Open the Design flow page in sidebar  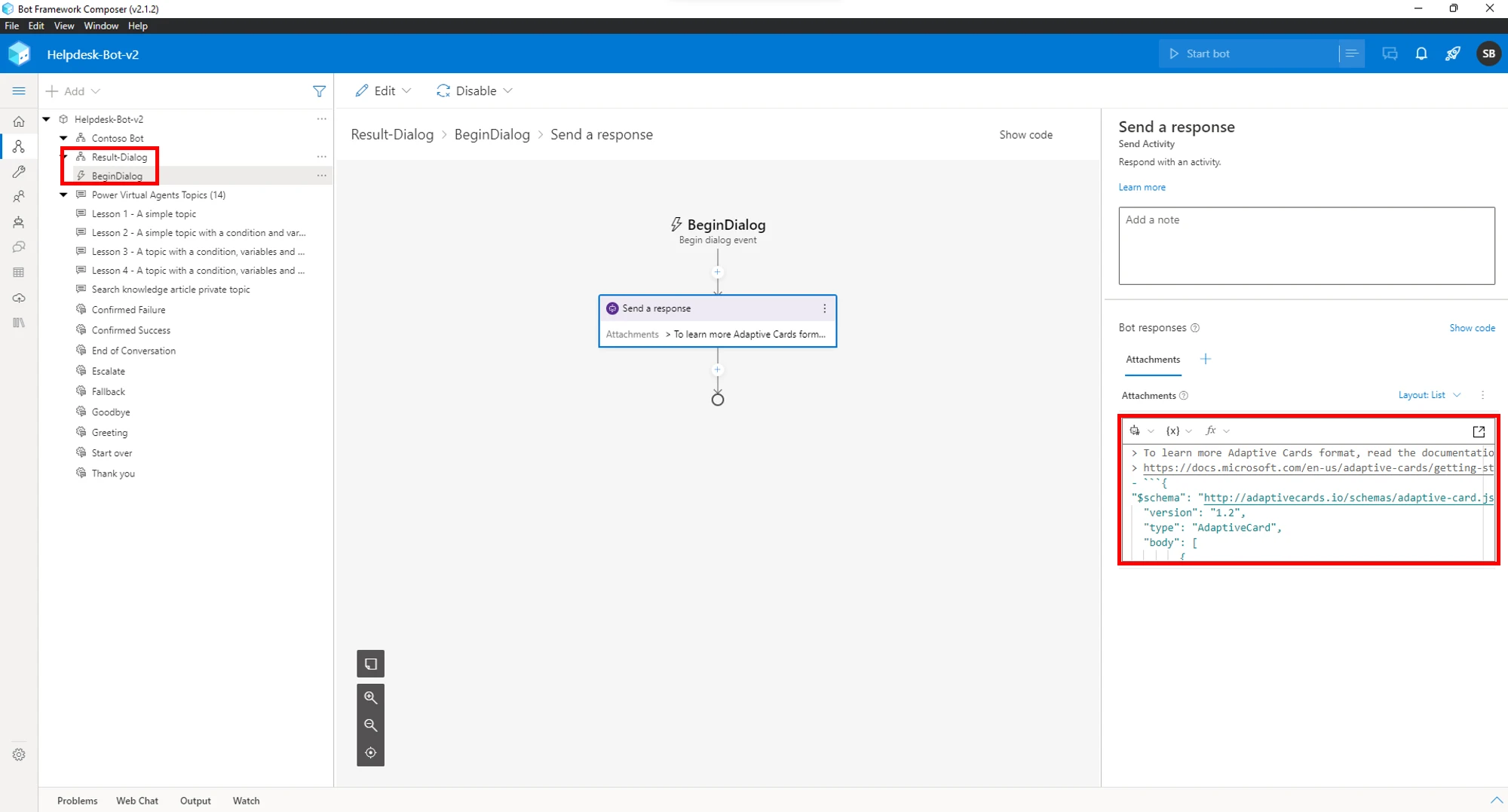coord(19,146)
